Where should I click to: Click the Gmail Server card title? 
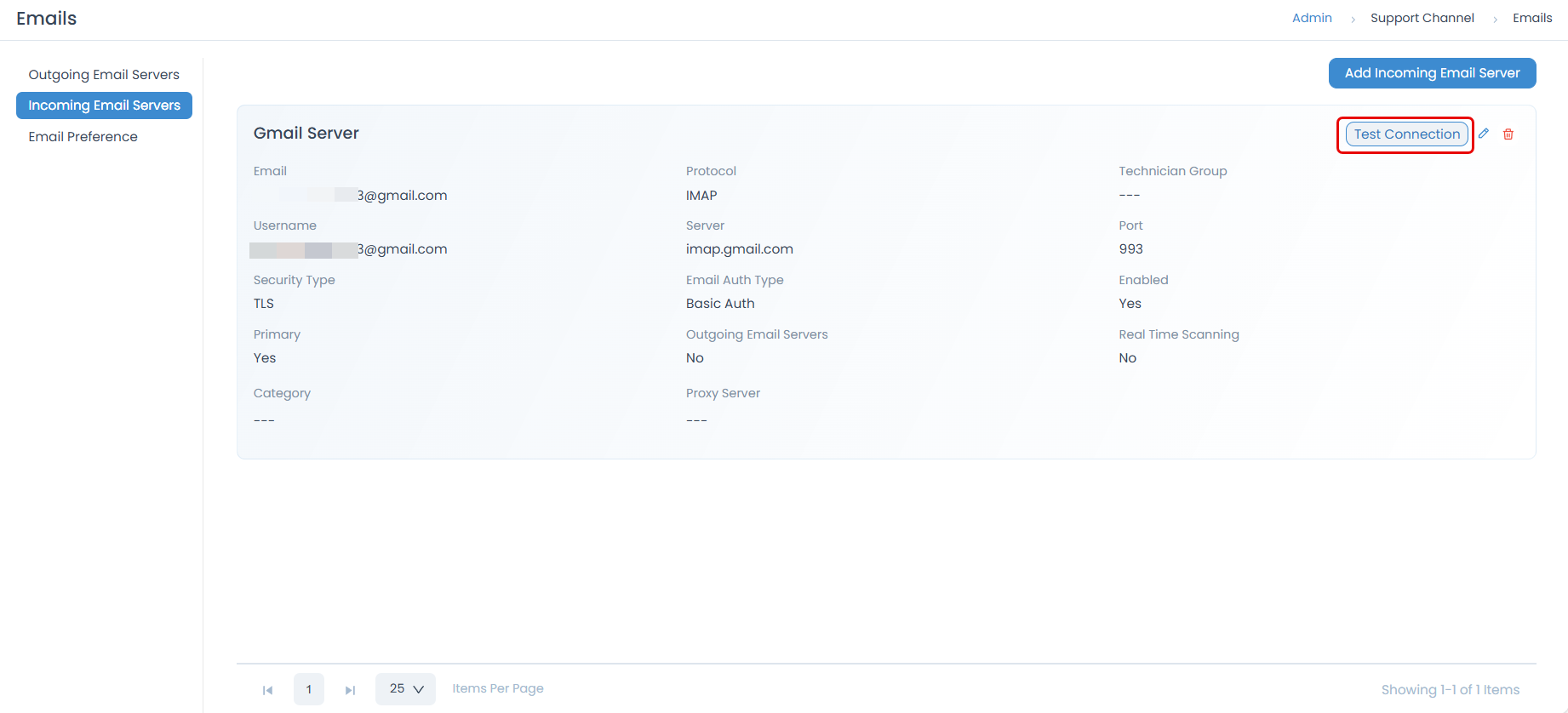coord(306,133)
